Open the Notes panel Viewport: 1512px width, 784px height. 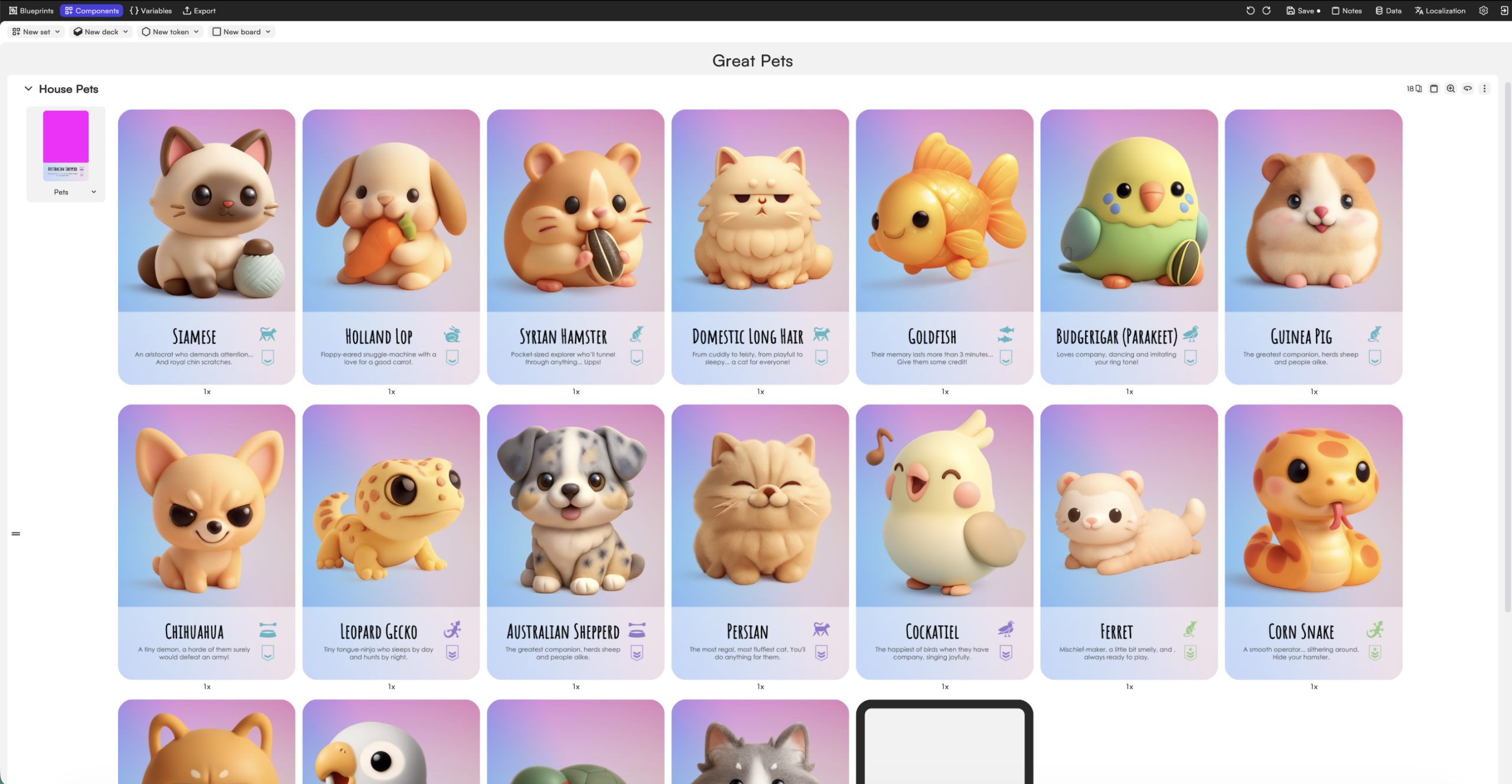(1347, 11)
